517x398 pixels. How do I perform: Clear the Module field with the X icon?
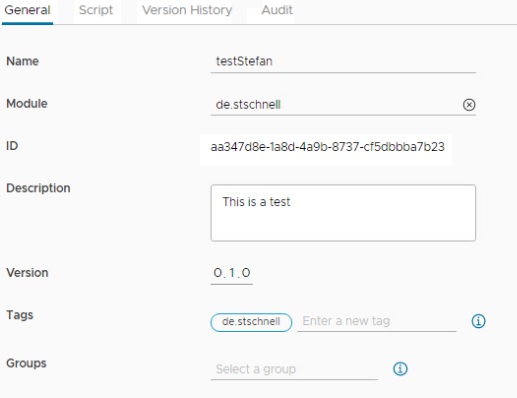tap(469, 105)
